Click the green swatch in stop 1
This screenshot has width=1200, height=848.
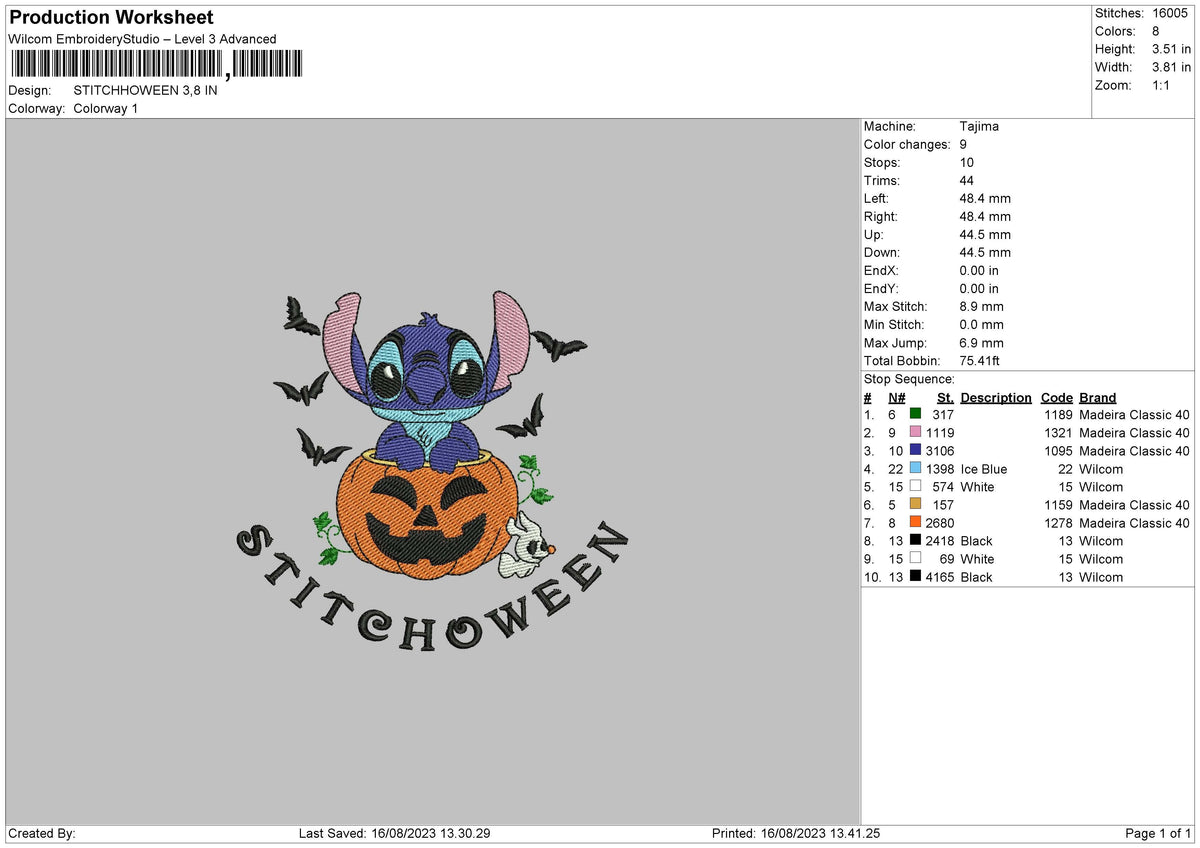click(x=915, y=414)
